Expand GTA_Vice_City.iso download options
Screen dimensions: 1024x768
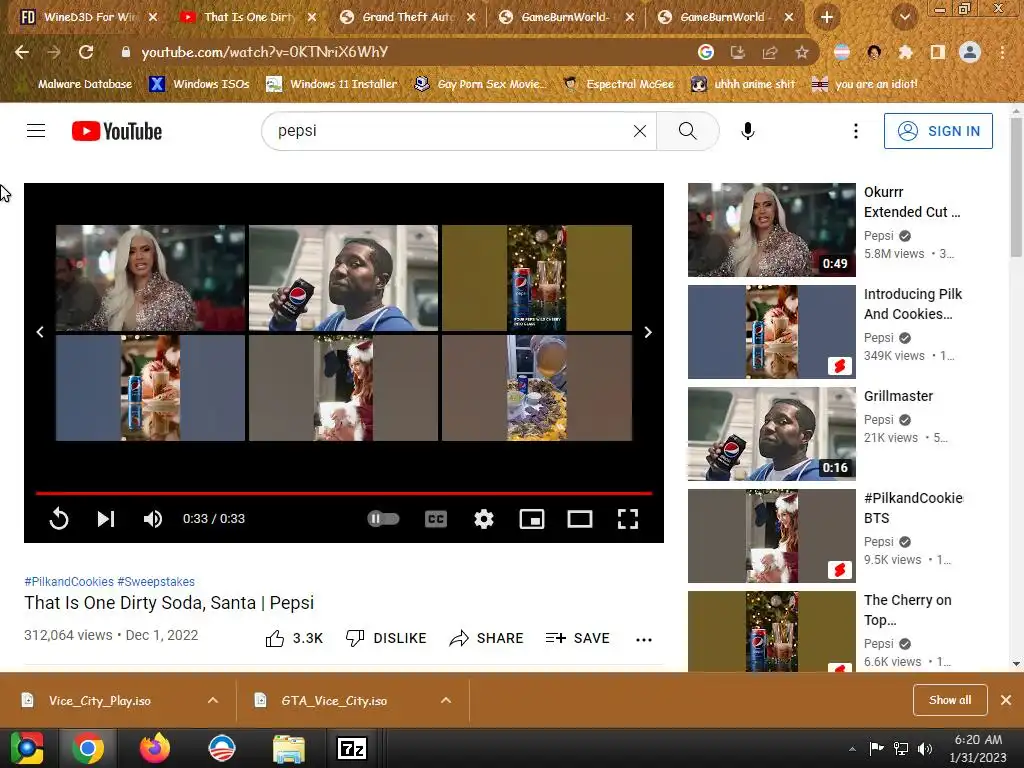point(446,700)
